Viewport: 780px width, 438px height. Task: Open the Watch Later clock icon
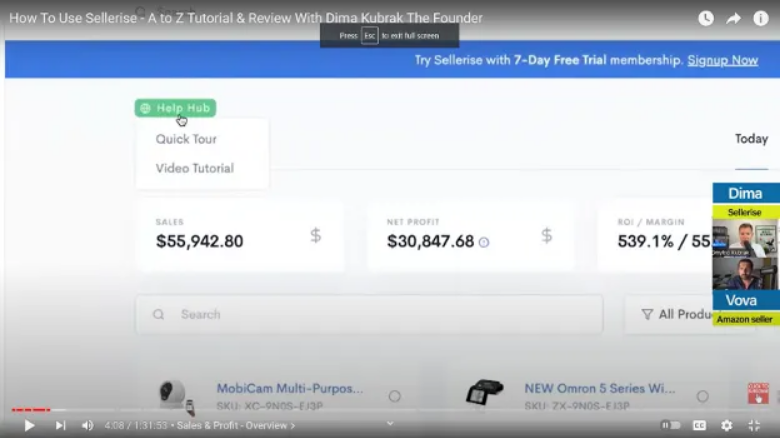[x=706, y=18]
